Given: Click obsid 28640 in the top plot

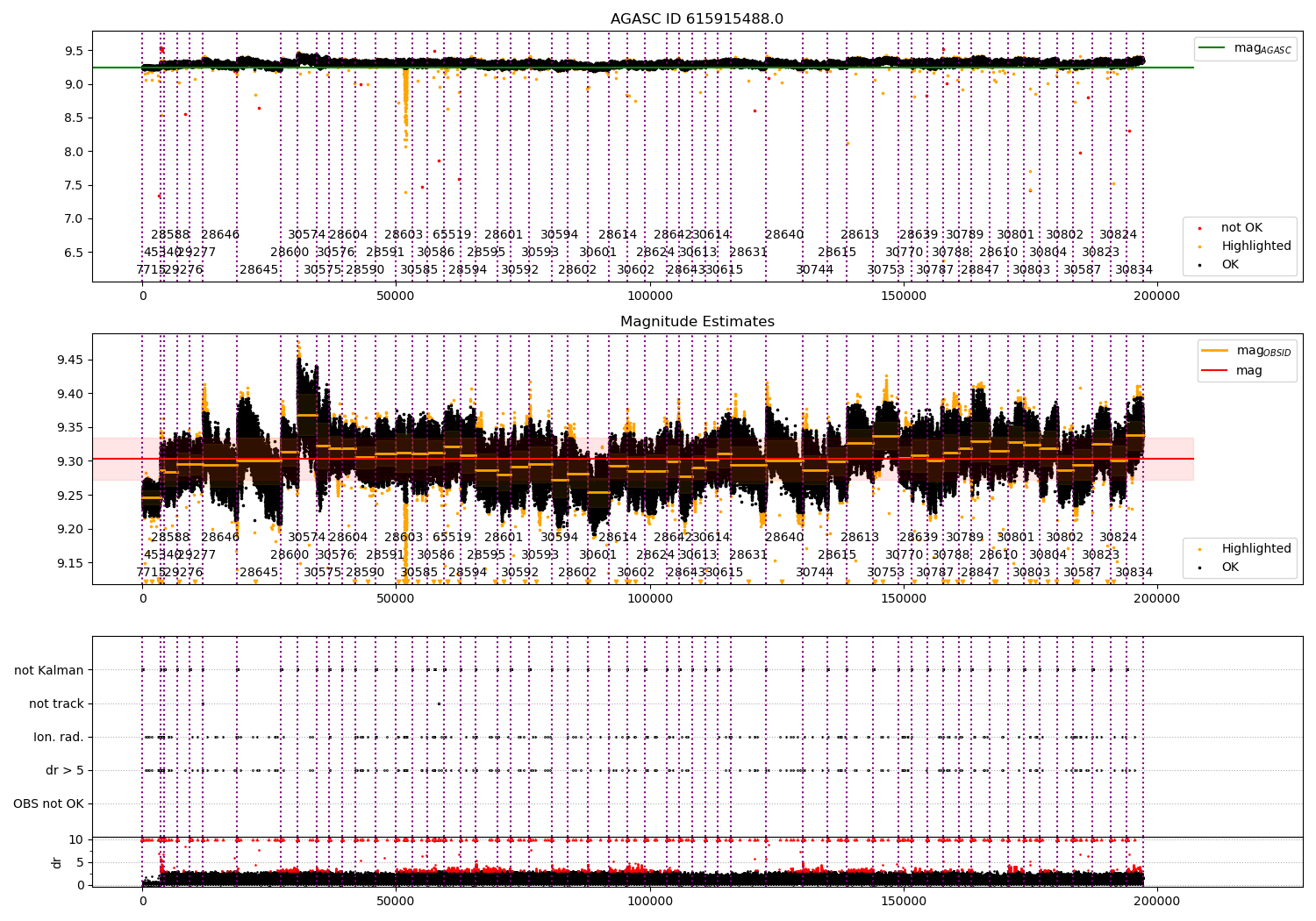Looking at the screenshot, I should tap(784, 234).
